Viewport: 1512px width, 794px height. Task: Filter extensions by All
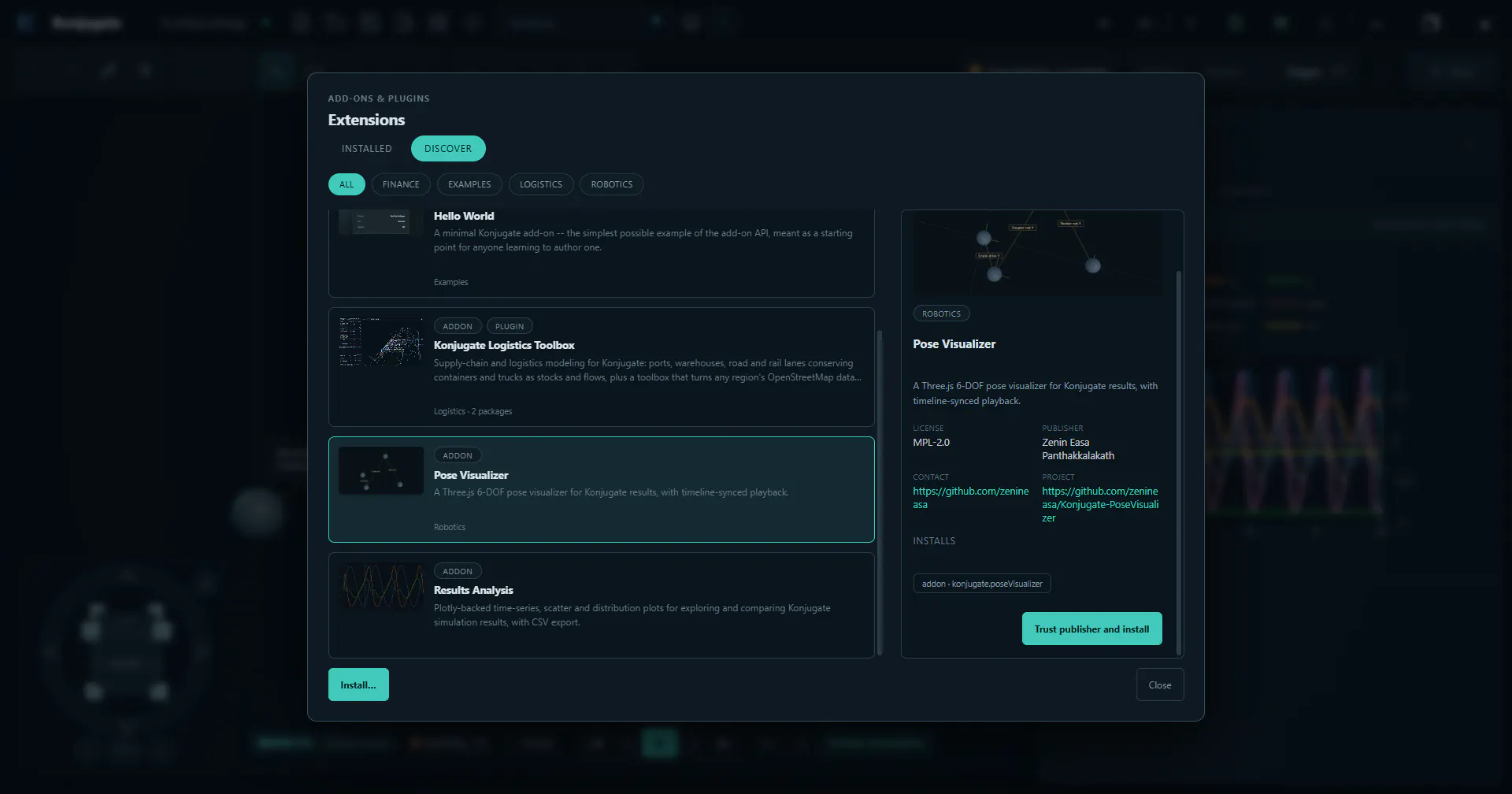[346, 184]
